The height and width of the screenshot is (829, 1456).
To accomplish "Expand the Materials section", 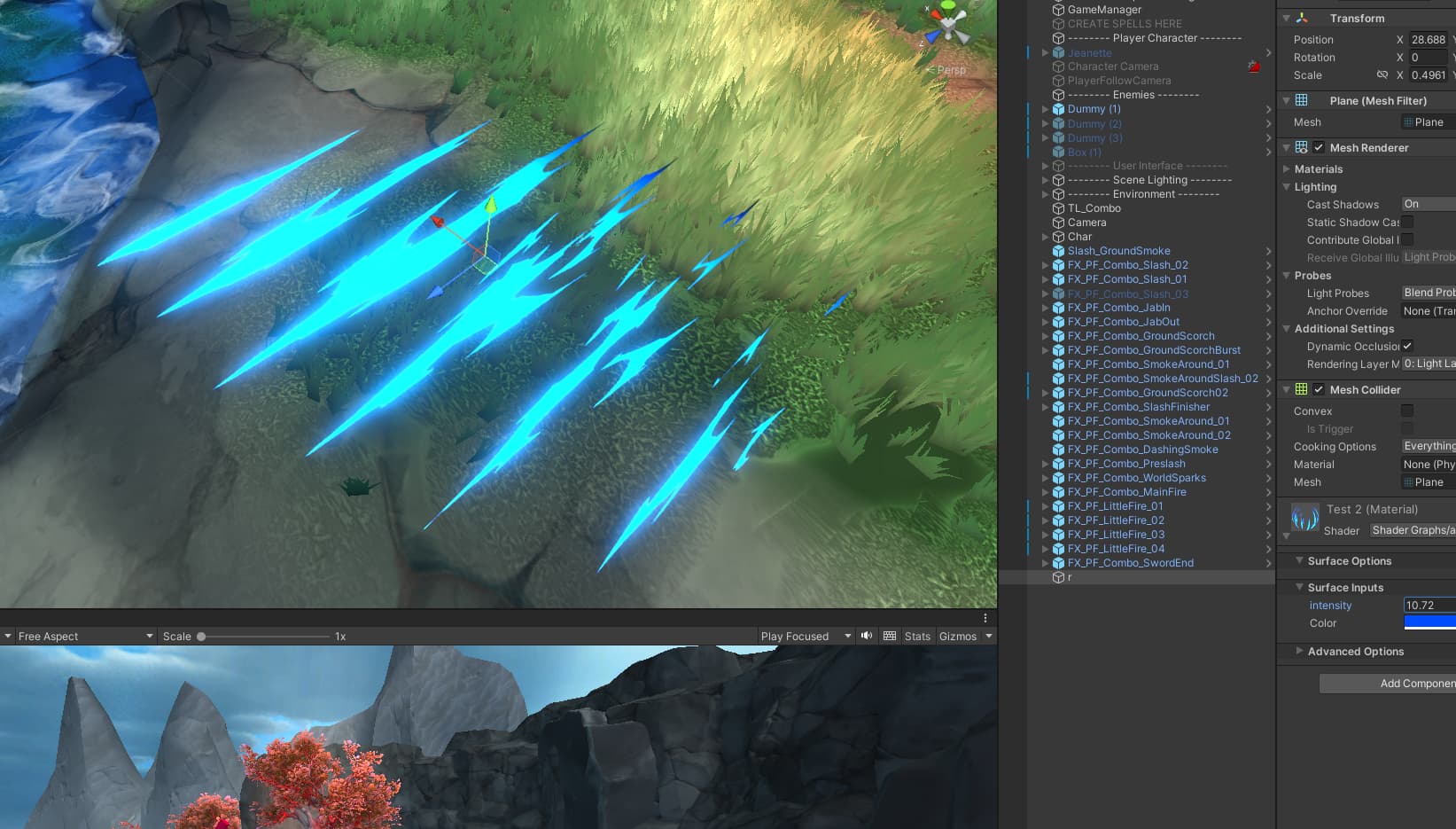I will [1318, 169].
